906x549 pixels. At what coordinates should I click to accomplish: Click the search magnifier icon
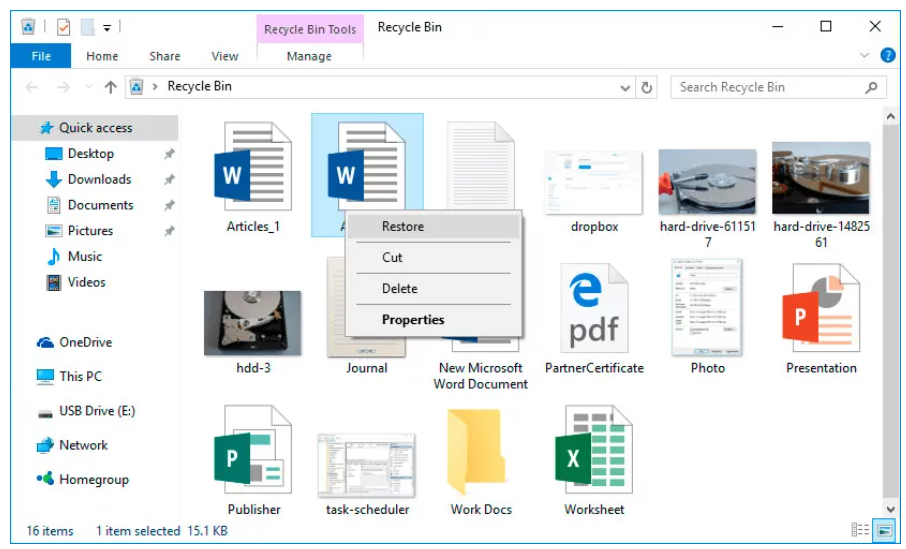[871, 87]
